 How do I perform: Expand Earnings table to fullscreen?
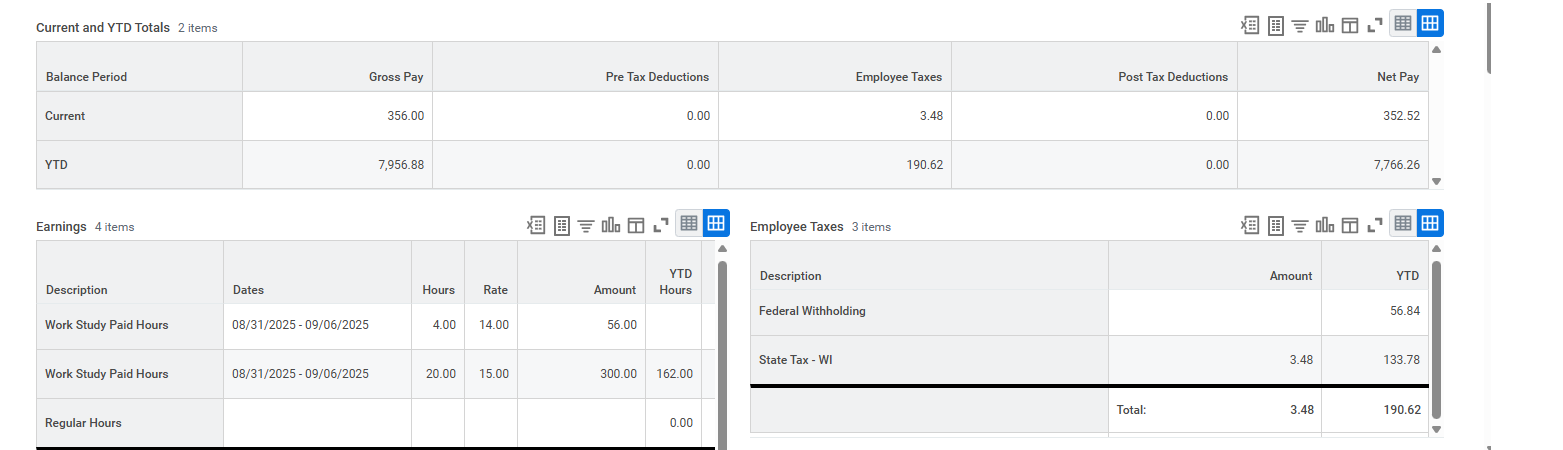(x=660, y=225)
